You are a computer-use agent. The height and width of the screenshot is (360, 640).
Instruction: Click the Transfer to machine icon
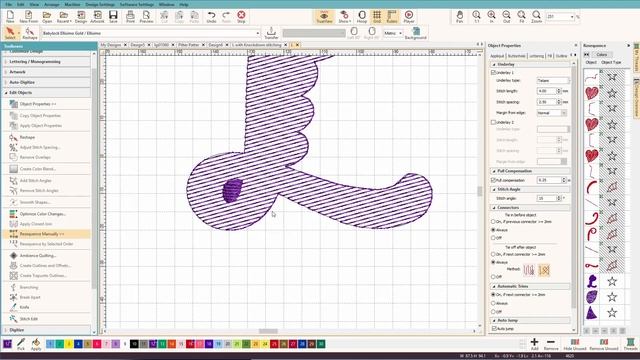coord(271,33)
